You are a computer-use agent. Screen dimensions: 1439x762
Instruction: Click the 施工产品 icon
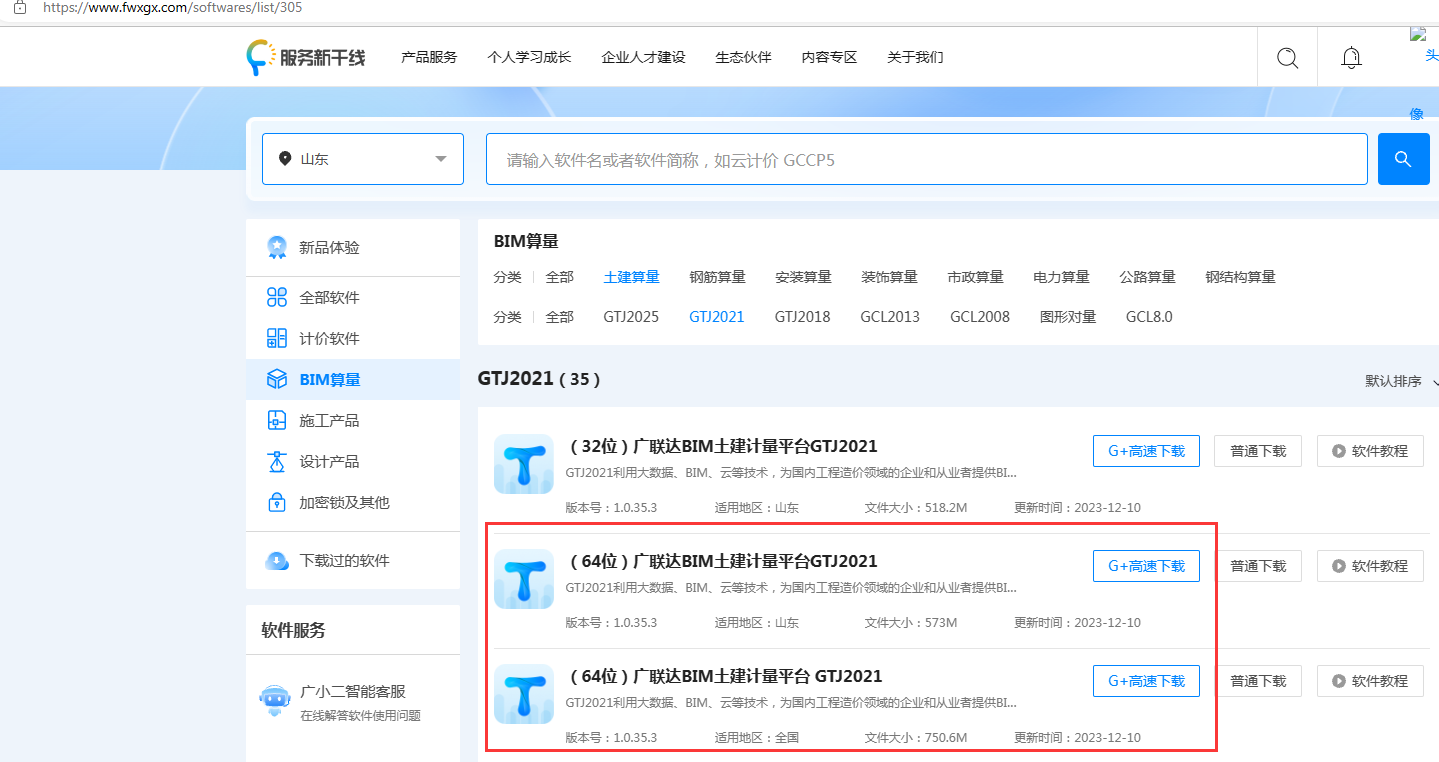pos(277,420)
